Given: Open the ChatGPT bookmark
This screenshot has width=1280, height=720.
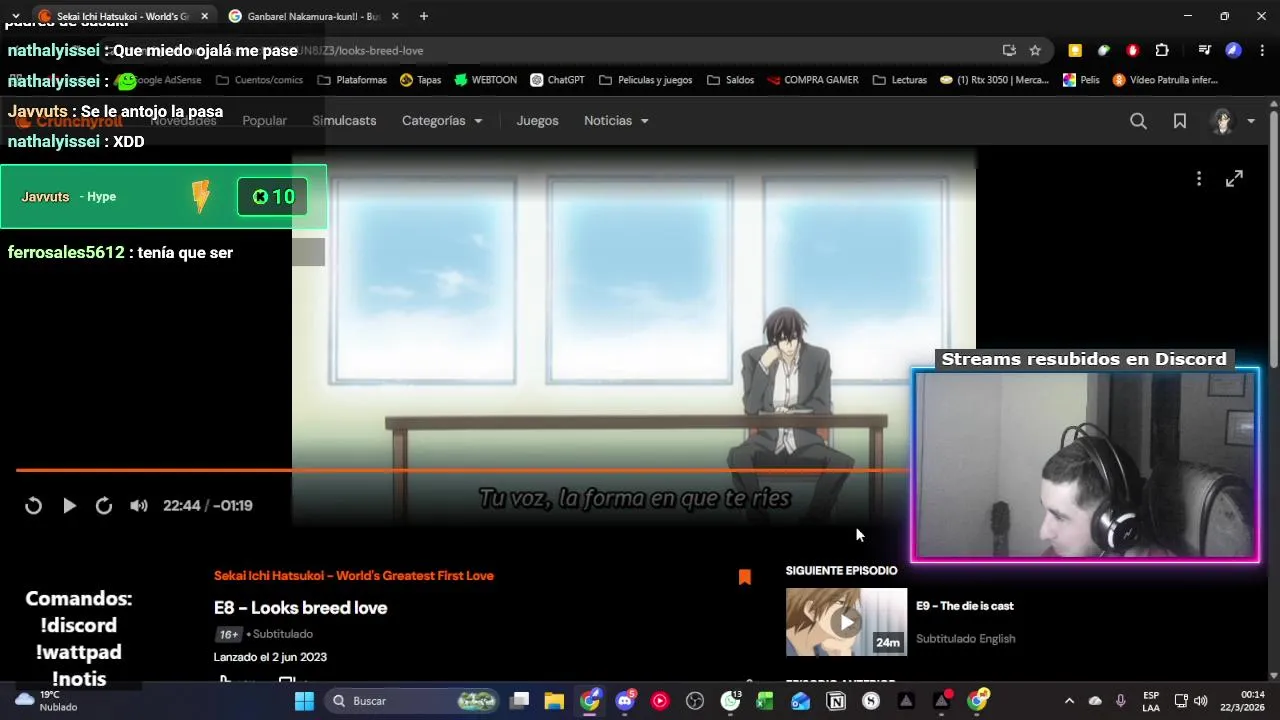Looking at the screenshot, I should click(x=557, y=80).
